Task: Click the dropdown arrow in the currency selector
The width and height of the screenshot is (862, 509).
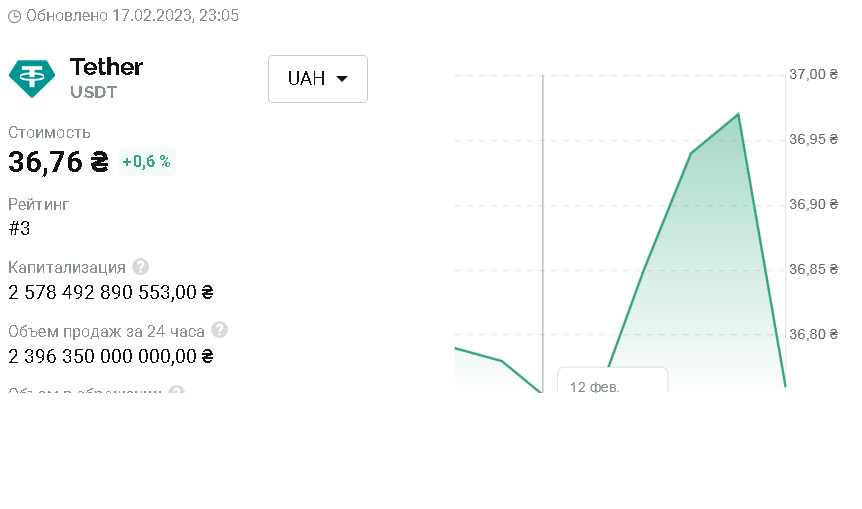Action: 342,79
